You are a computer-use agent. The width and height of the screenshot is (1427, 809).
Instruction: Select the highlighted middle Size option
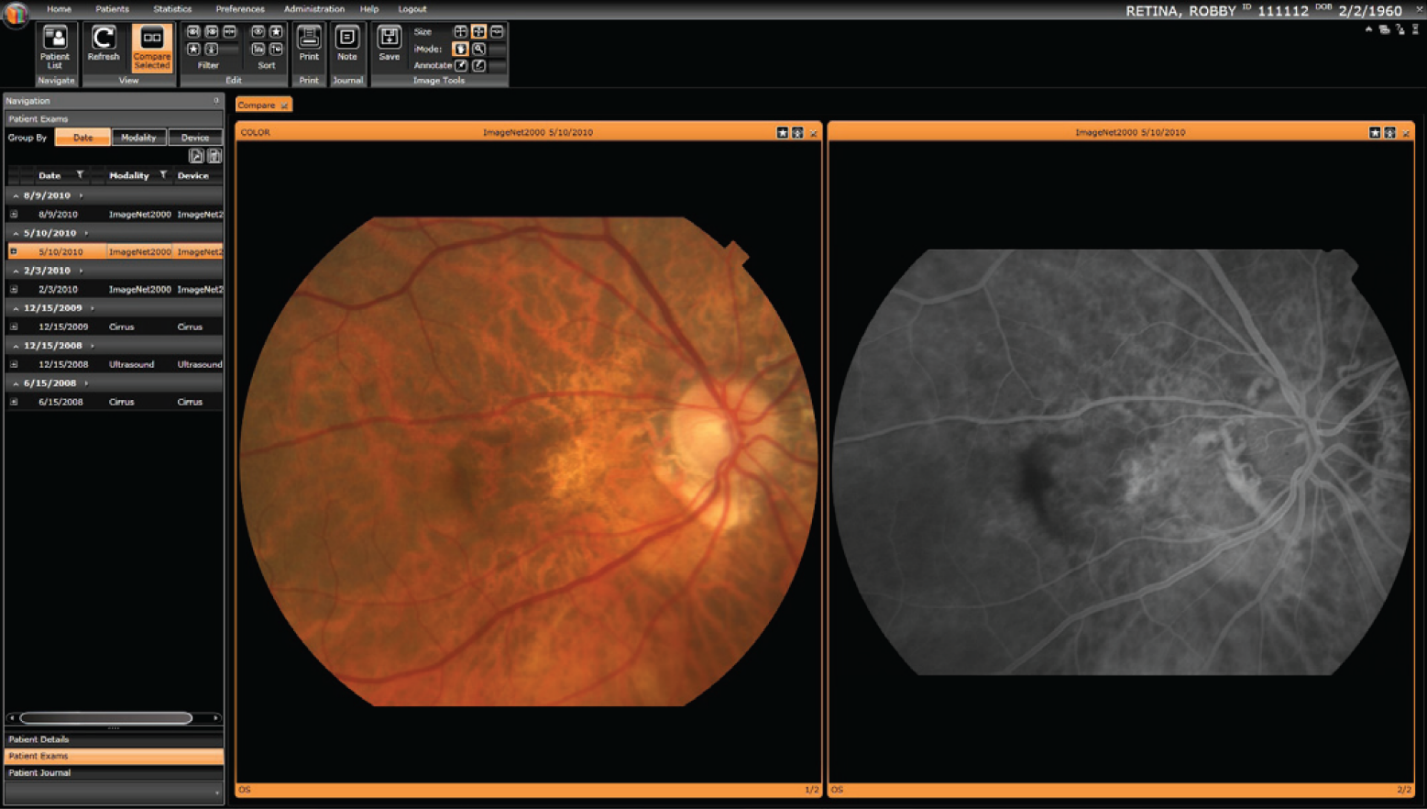pyautogui.click(x=479, y=32)
